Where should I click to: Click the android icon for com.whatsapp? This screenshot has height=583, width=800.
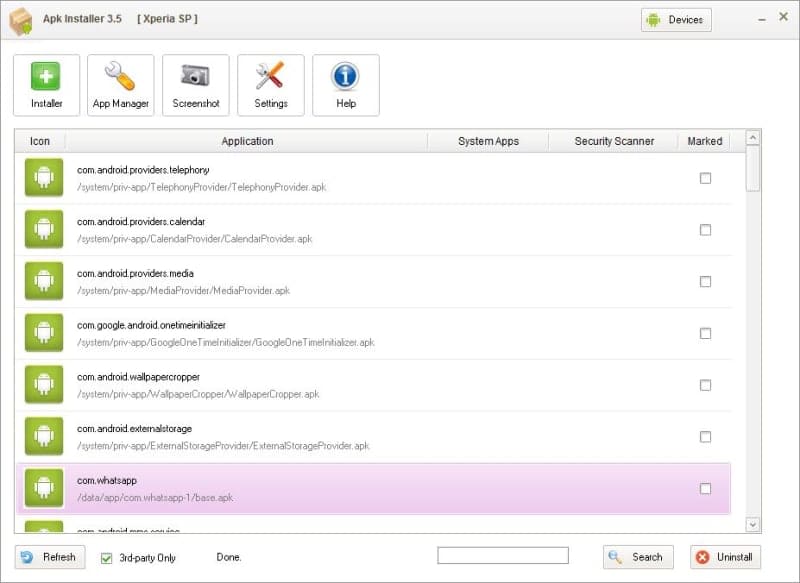(x=44, y=488)
